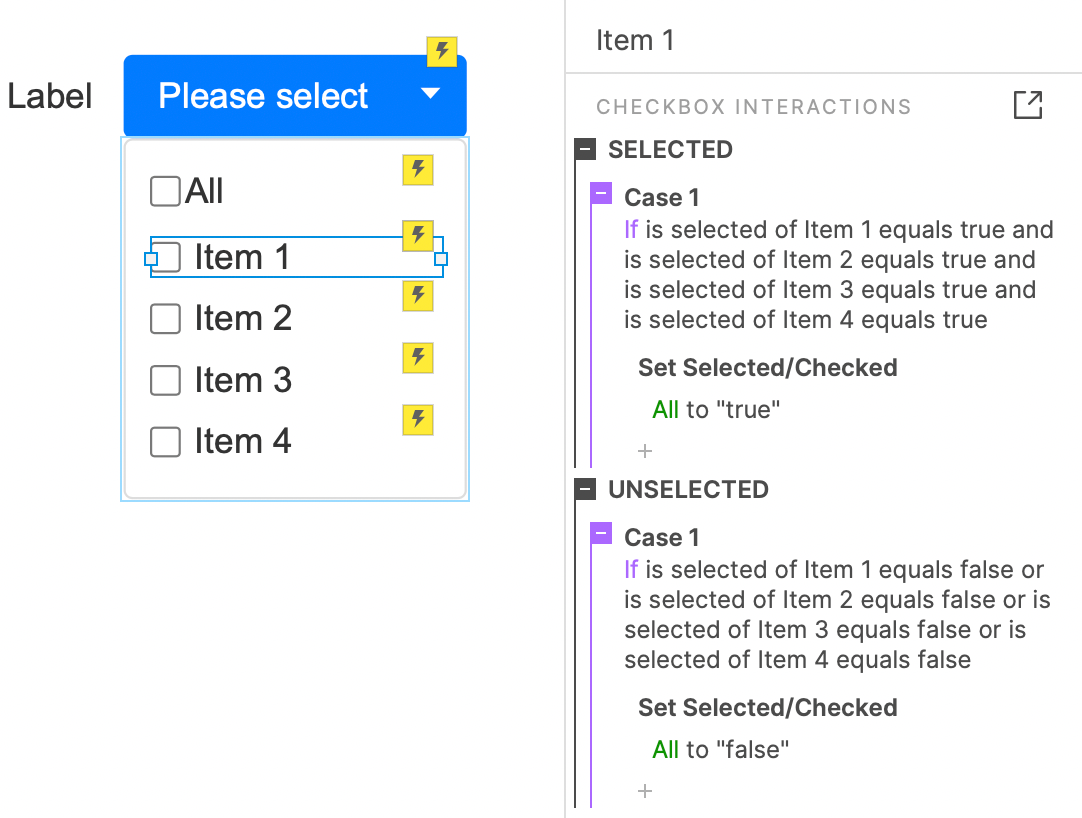Click the interaction badge beside Item 1
The height and width of the screenshot is (818, 1082).
(x=417, y=236)
